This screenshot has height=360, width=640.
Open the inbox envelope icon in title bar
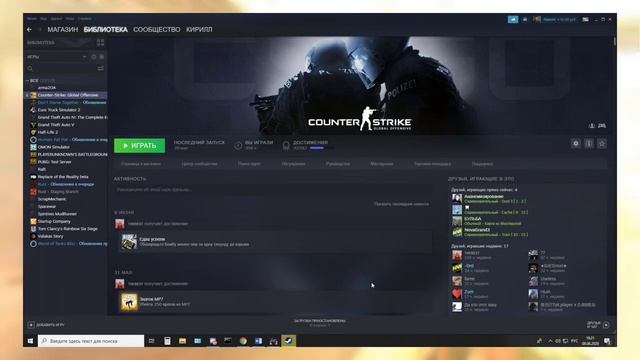tap(525, 19)
